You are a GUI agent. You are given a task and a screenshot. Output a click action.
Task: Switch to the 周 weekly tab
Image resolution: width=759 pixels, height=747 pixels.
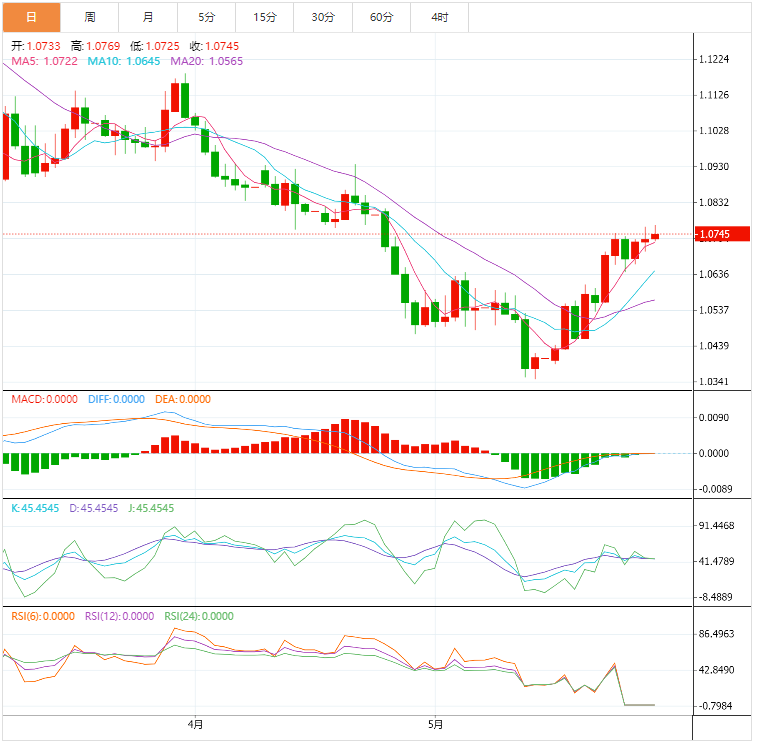[90, 17]
